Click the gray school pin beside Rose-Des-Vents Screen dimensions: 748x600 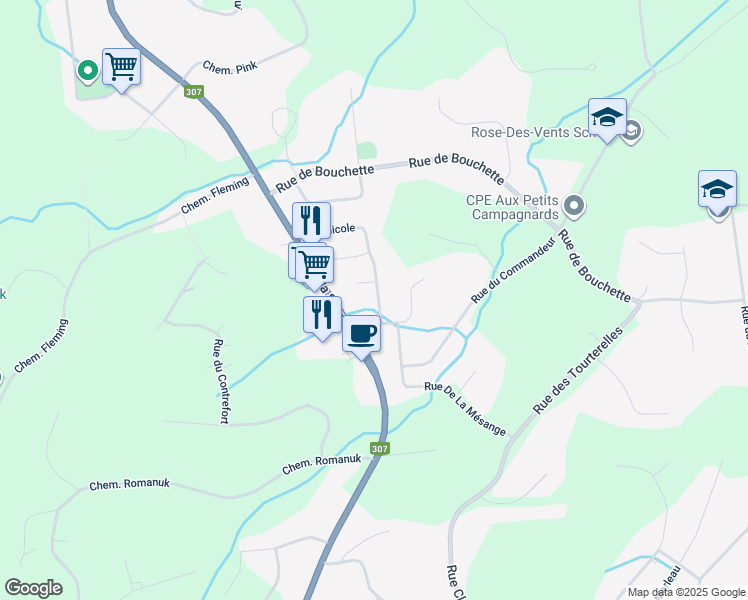[x=633, y=131]
